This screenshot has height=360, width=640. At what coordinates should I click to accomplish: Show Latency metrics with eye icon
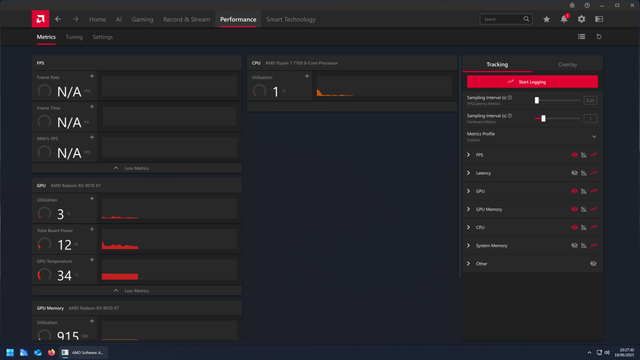coord(574,173)
